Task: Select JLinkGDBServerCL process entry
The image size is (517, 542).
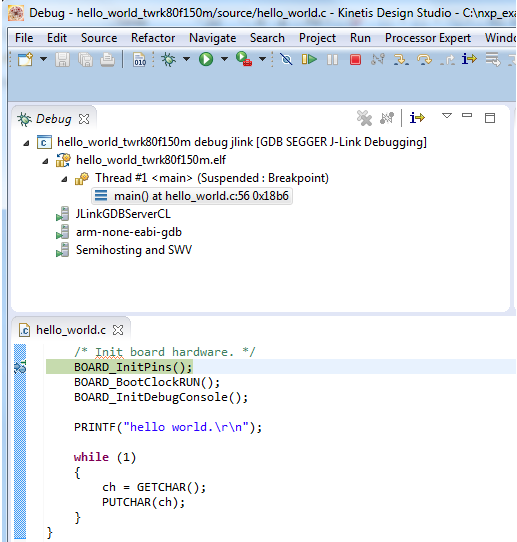Action: click(x=123, y=214)
